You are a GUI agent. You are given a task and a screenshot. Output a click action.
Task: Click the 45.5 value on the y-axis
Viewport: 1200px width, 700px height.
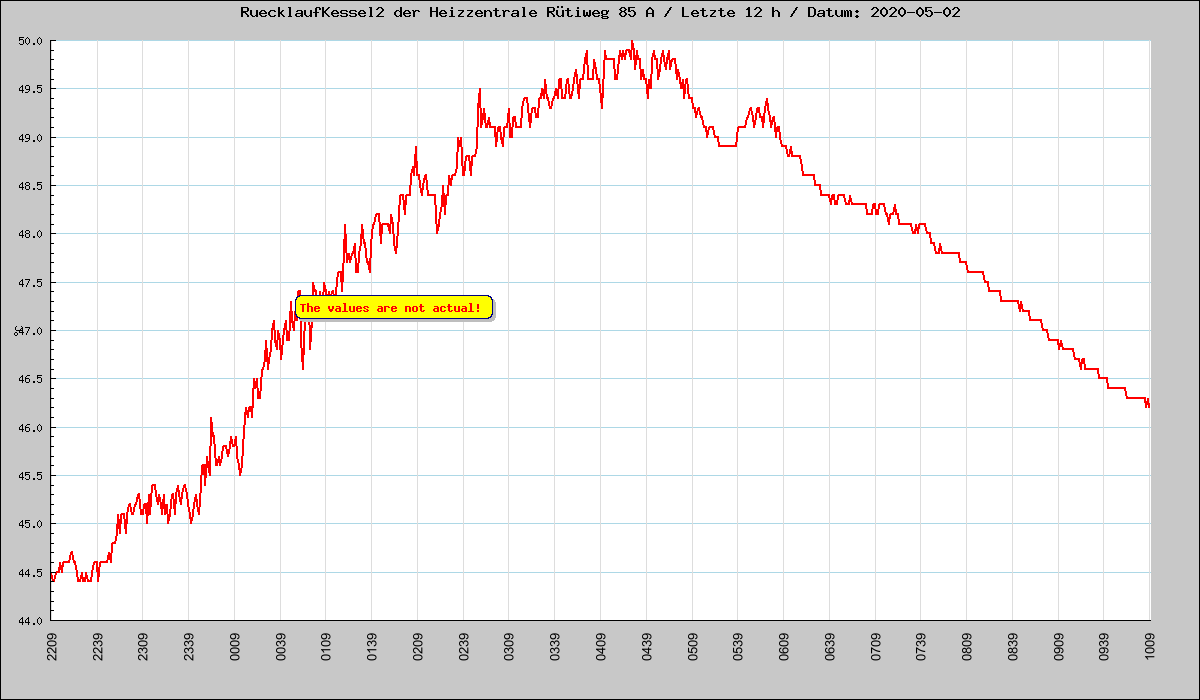coord(29,476)
